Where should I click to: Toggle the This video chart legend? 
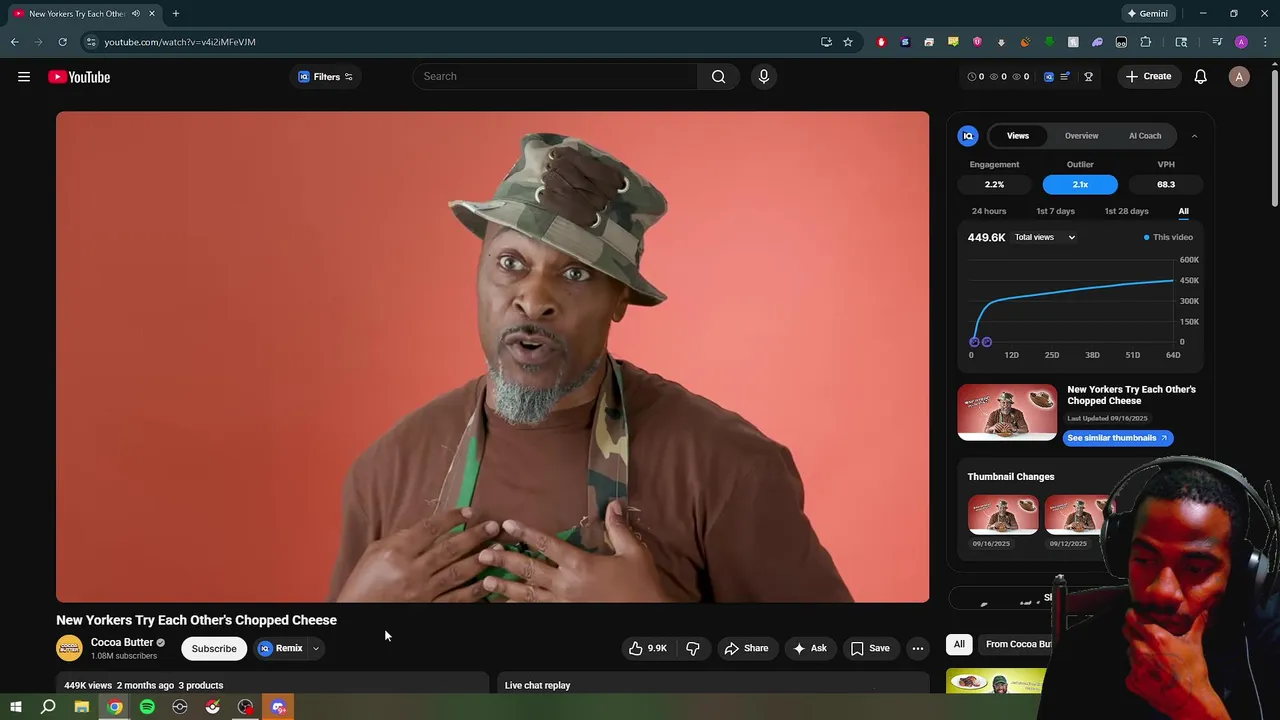[x=1168, y=237]
